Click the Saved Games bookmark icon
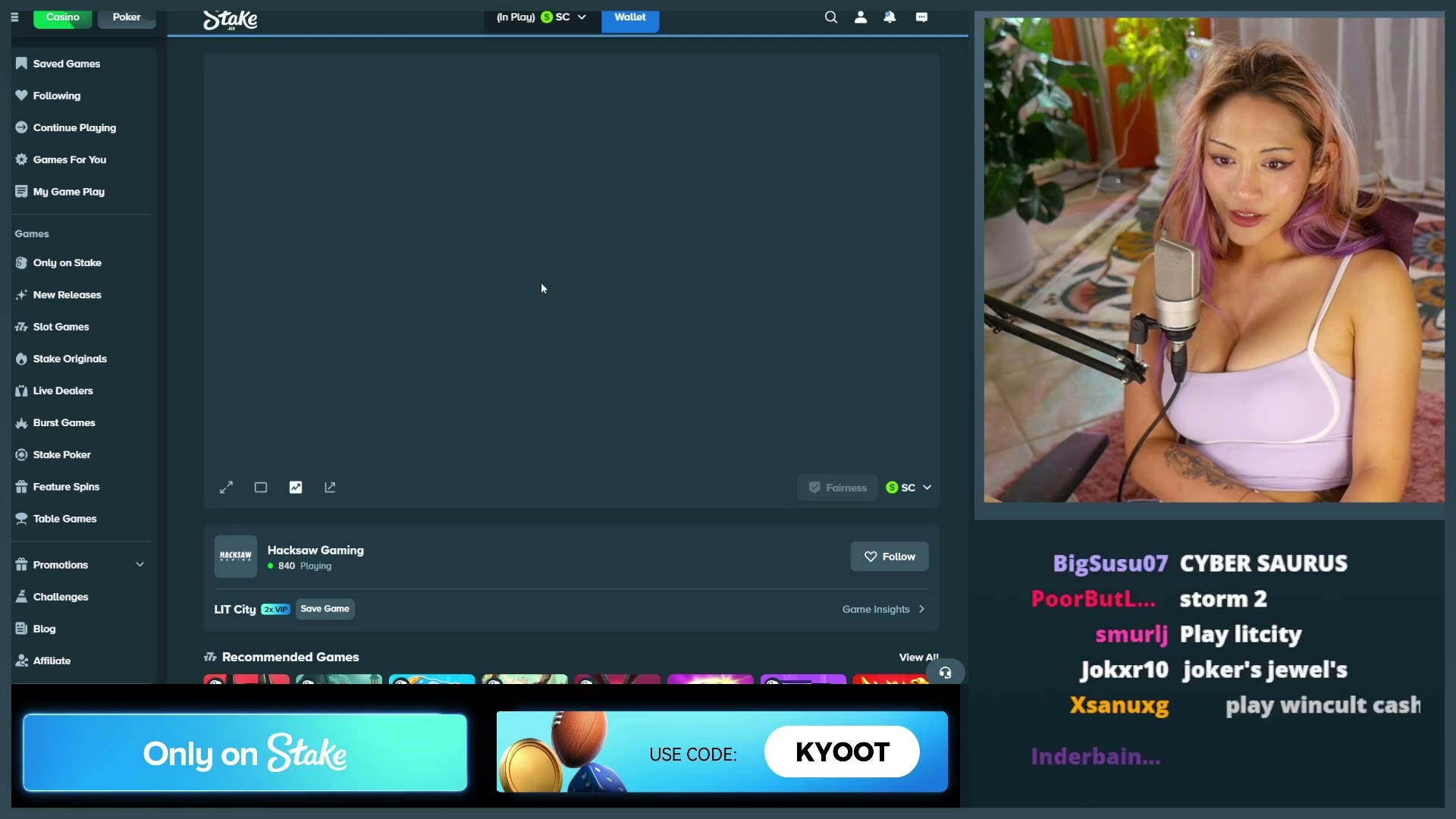The width and height of the screenshot is (1456, 819). (21, 64)
